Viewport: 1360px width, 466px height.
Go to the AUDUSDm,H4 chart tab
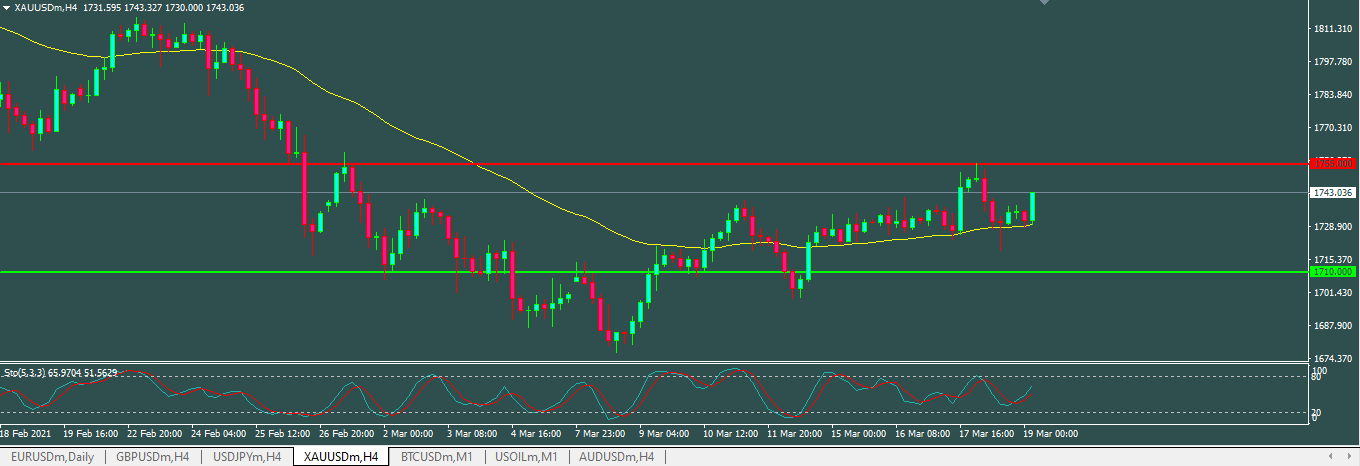coord(616,457)
